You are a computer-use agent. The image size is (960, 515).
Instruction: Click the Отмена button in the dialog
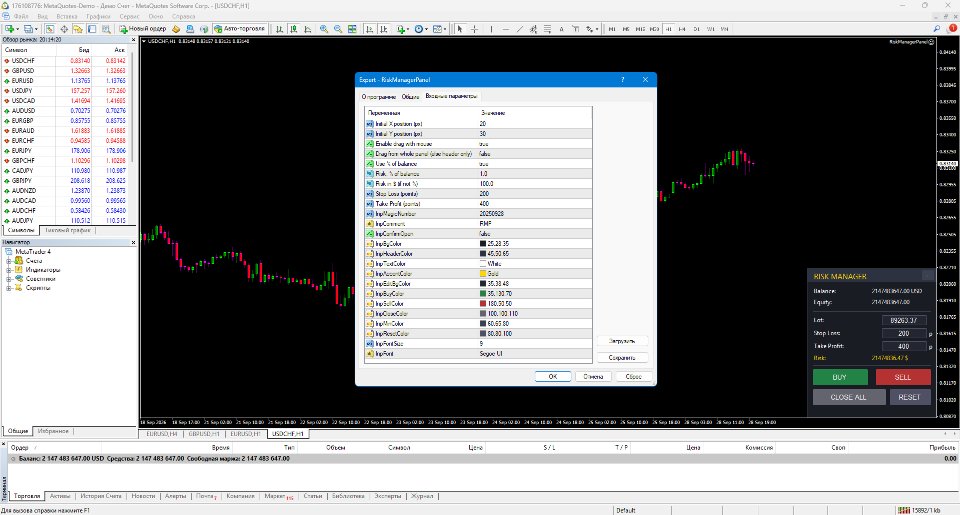(593, 377)
